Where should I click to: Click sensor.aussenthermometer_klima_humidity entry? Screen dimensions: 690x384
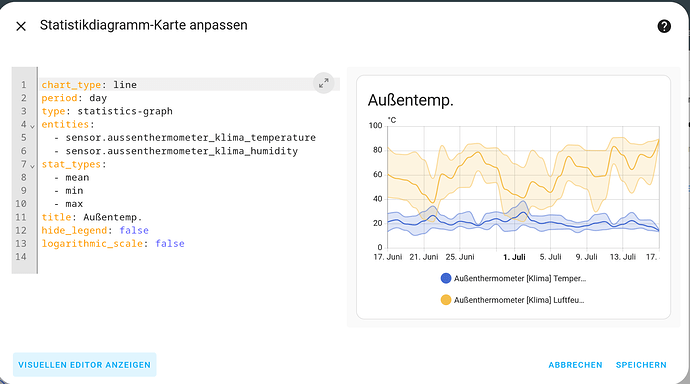(182, 151)
